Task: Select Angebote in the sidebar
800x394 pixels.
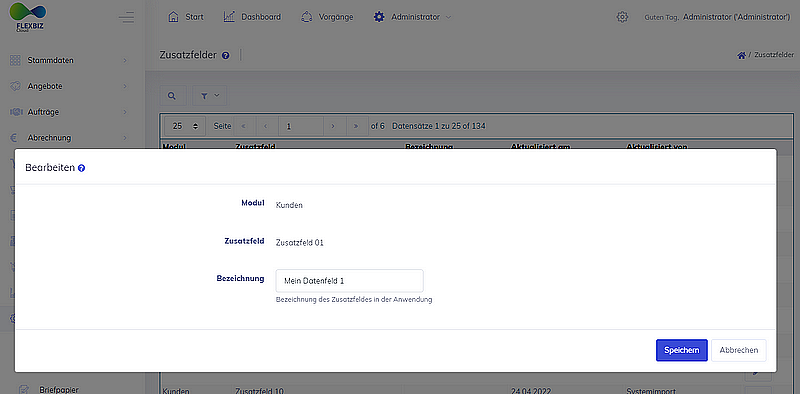Action: [45, 86]
